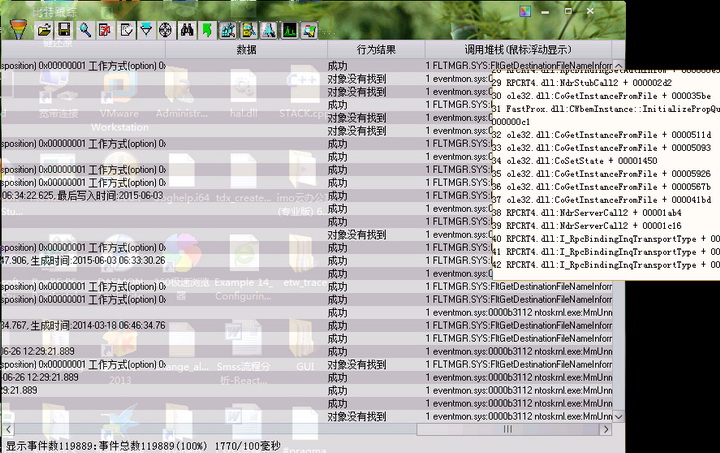
Task: Toggle the green graph monitor icon
Action: click(x=289, y=31)
